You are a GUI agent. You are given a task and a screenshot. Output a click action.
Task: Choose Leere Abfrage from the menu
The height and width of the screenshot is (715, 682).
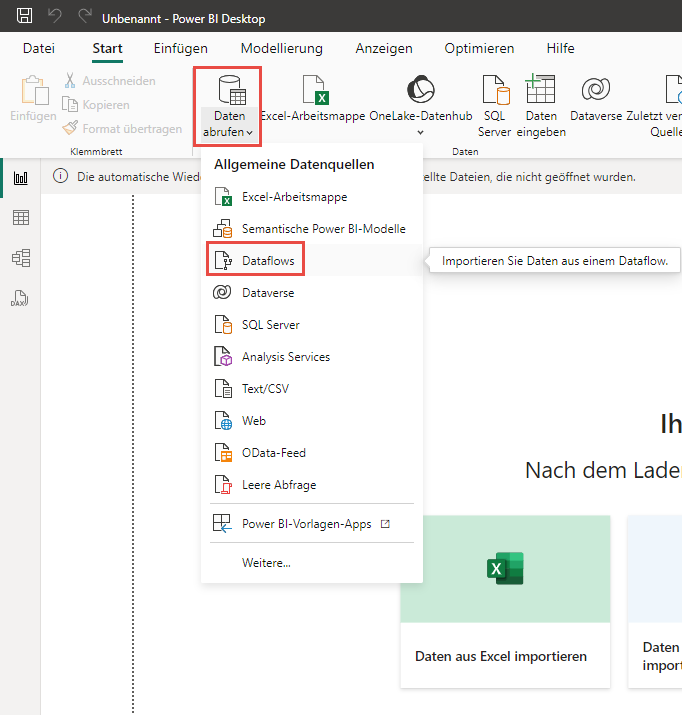[312, 485]
